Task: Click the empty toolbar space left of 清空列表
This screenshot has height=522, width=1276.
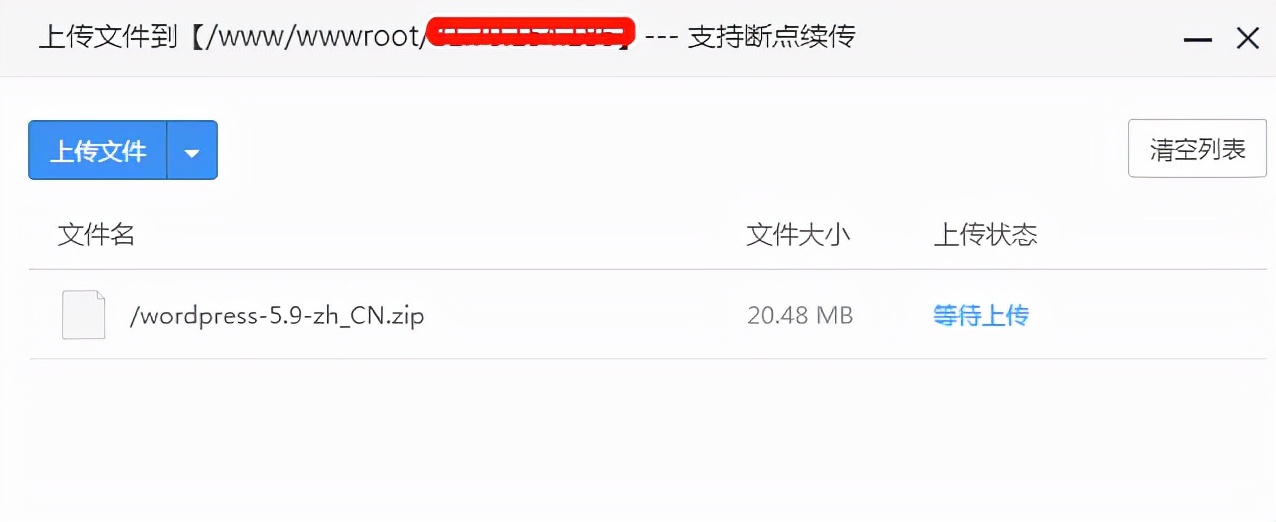Action: pos(672,150)
